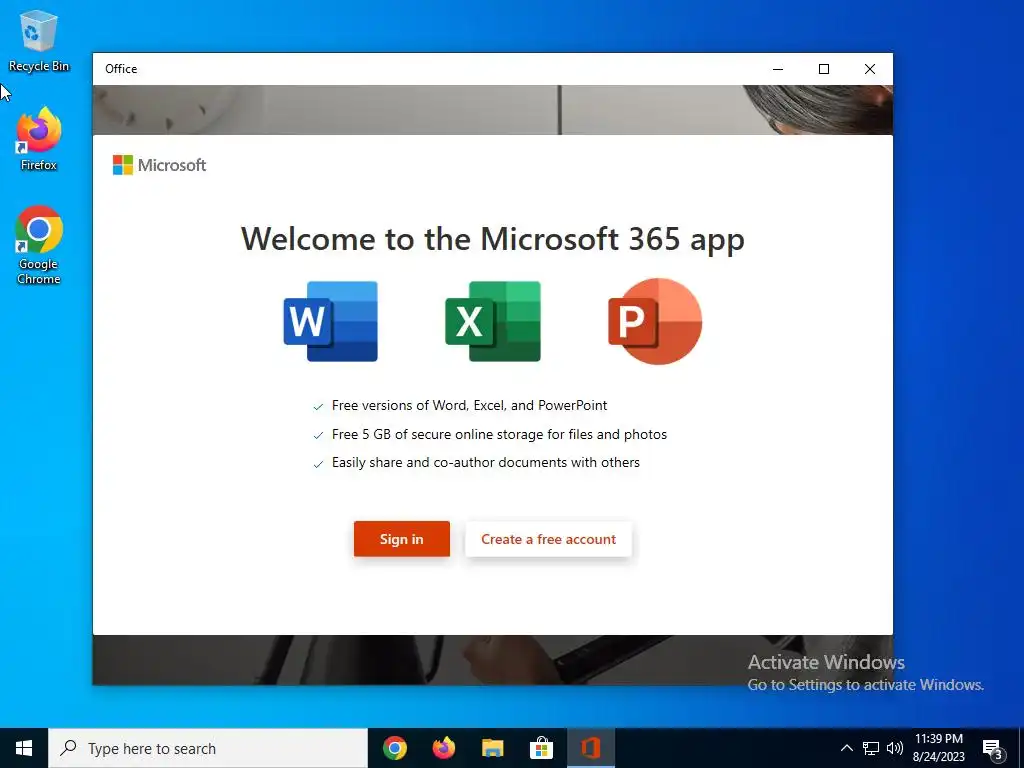Viewport: 1024px width, 768px height.
Task: Open Microsoft Store from the taskbar
Action: click(541, 748)
